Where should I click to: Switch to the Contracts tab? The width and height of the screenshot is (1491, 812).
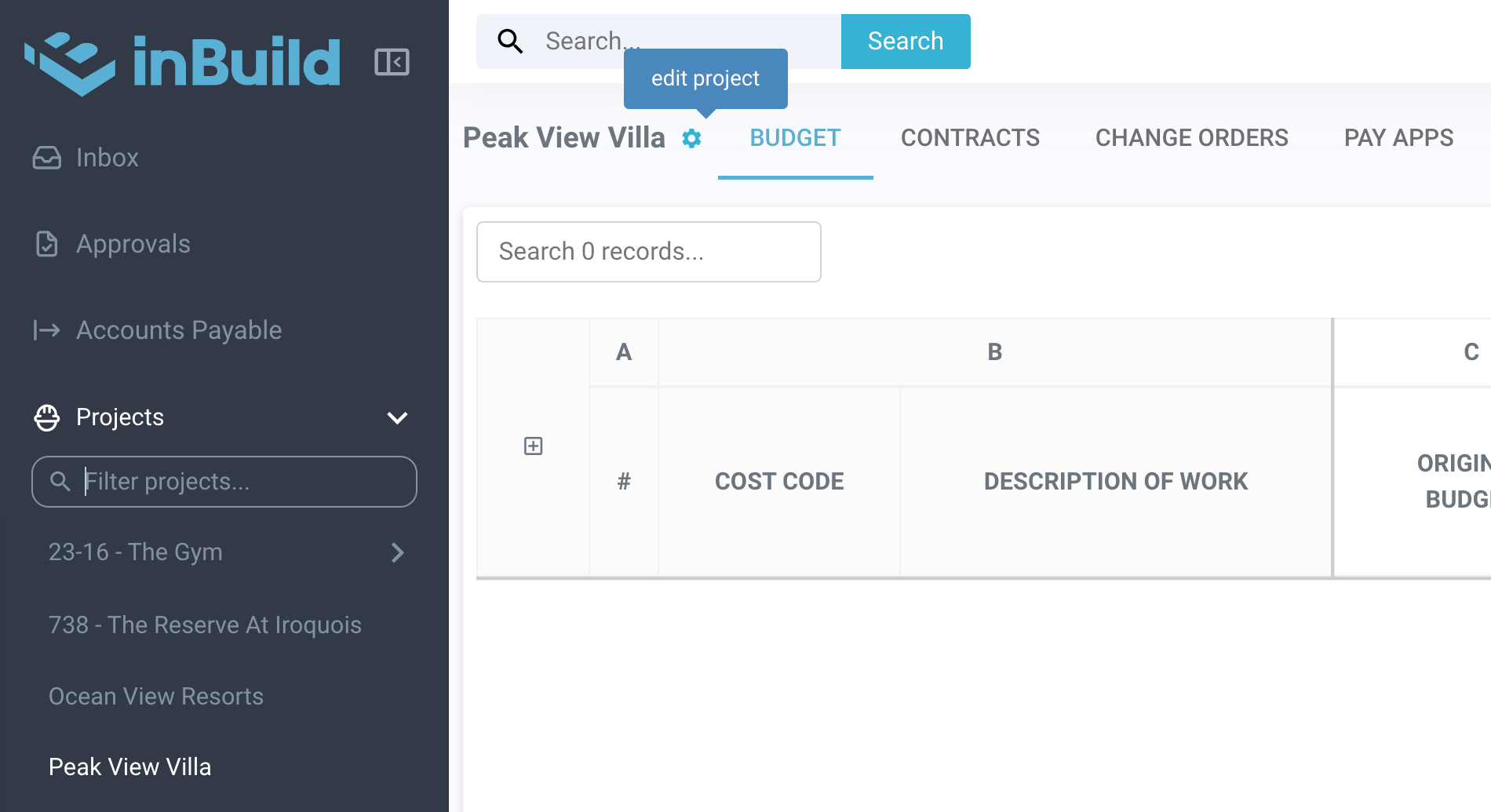point(970,138)
